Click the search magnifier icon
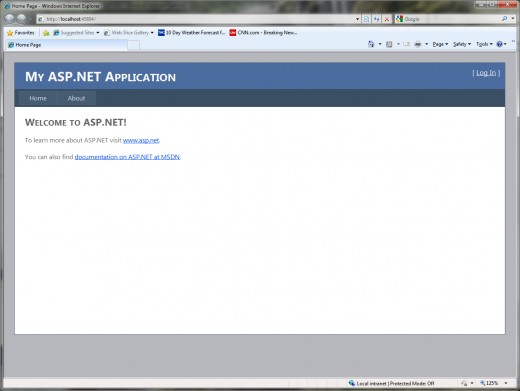 (505, 19)
